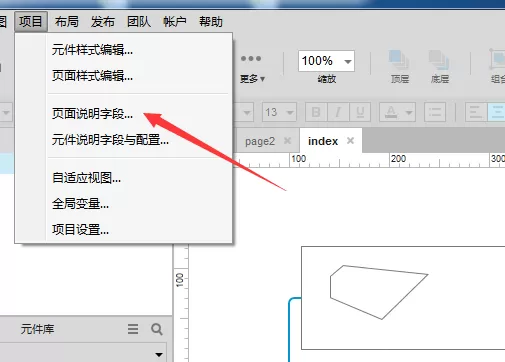
Task: Open the 布局 menu
Action: pyautogui.click(x=67, y=22)
